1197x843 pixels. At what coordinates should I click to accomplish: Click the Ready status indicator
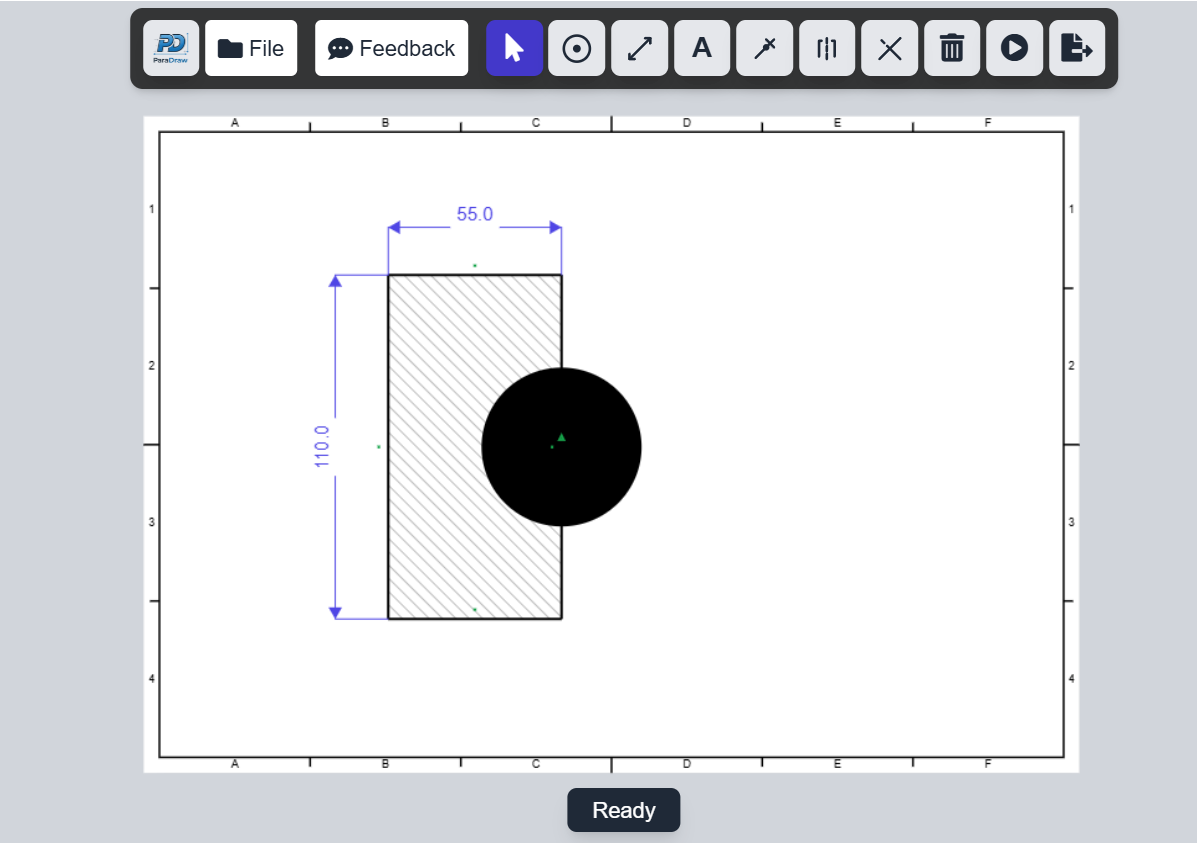tap(623, 810)
